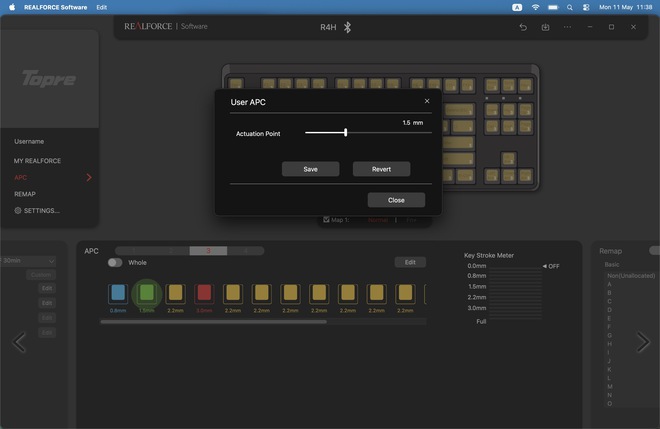Select yellow 2.2mm swatch between green and red
Viewport: 660px width, 429px height.
[176, 293]
